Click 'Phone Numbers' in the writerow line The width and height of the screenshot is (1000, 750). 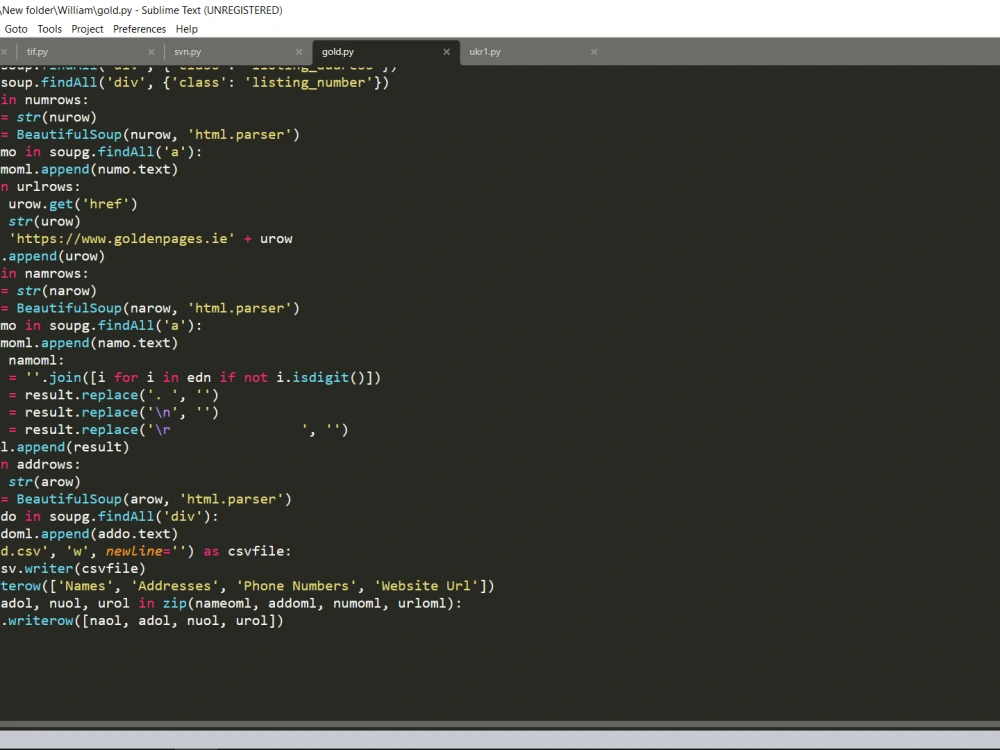[296, 585]
